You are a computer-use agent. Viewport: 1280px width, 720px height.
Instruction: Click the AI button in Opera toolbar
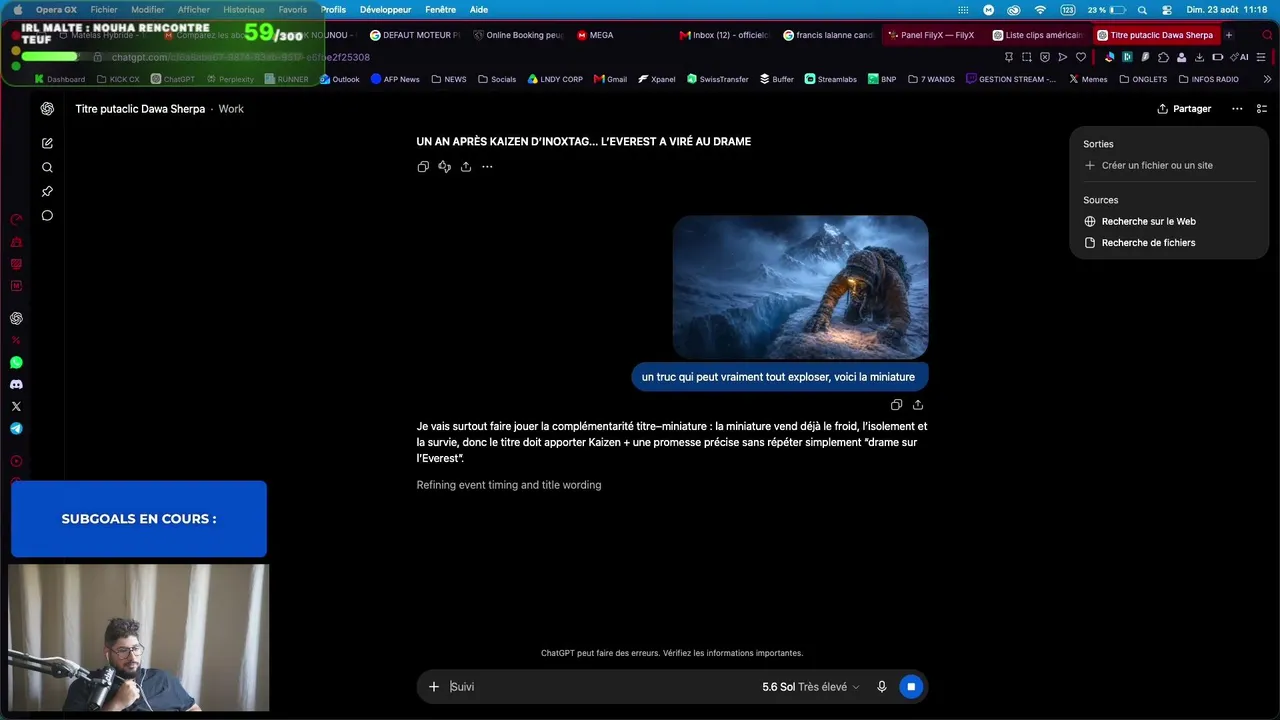point(1239,57)
